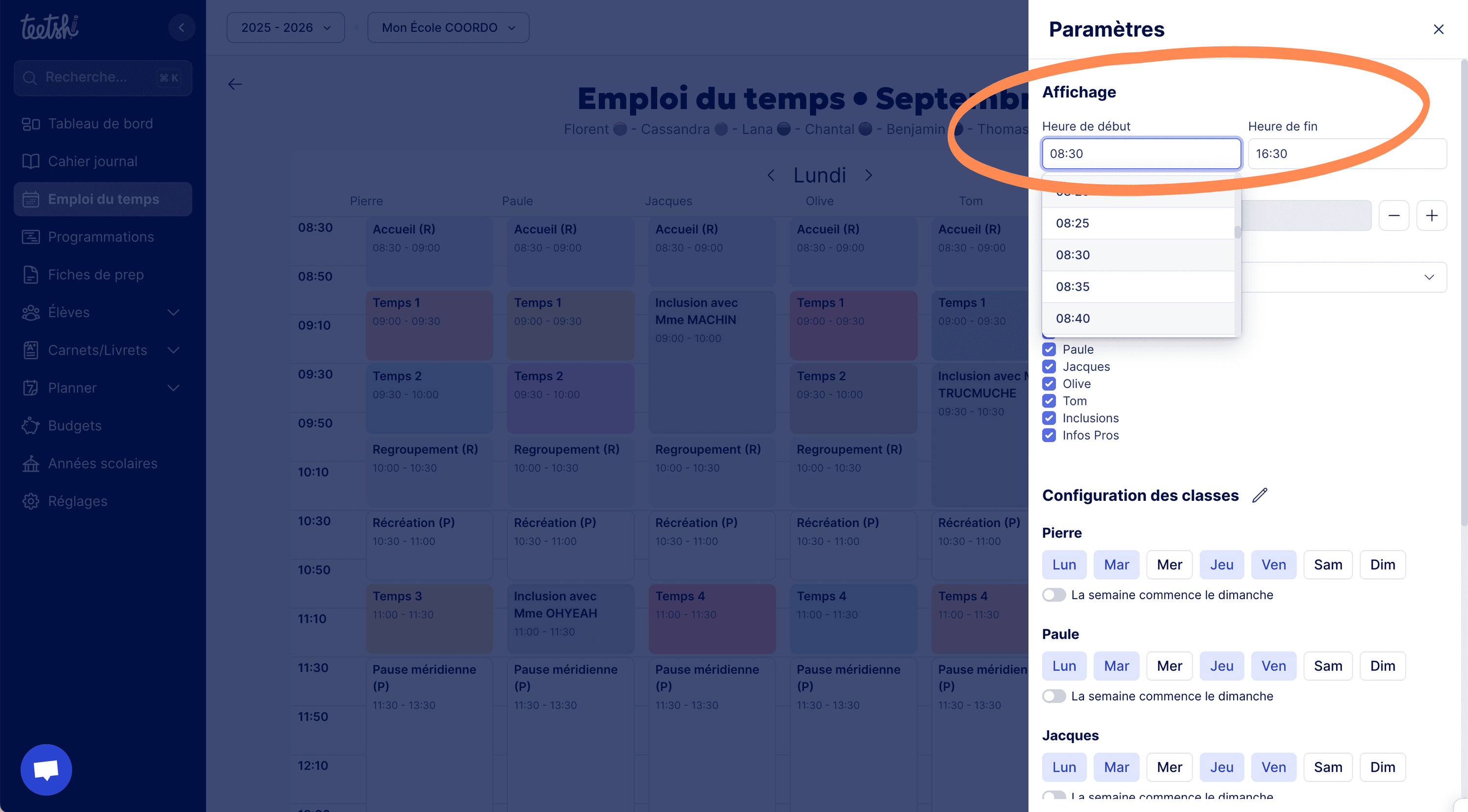Toggle Sam for Pierre

click(x=1328, y=564)
